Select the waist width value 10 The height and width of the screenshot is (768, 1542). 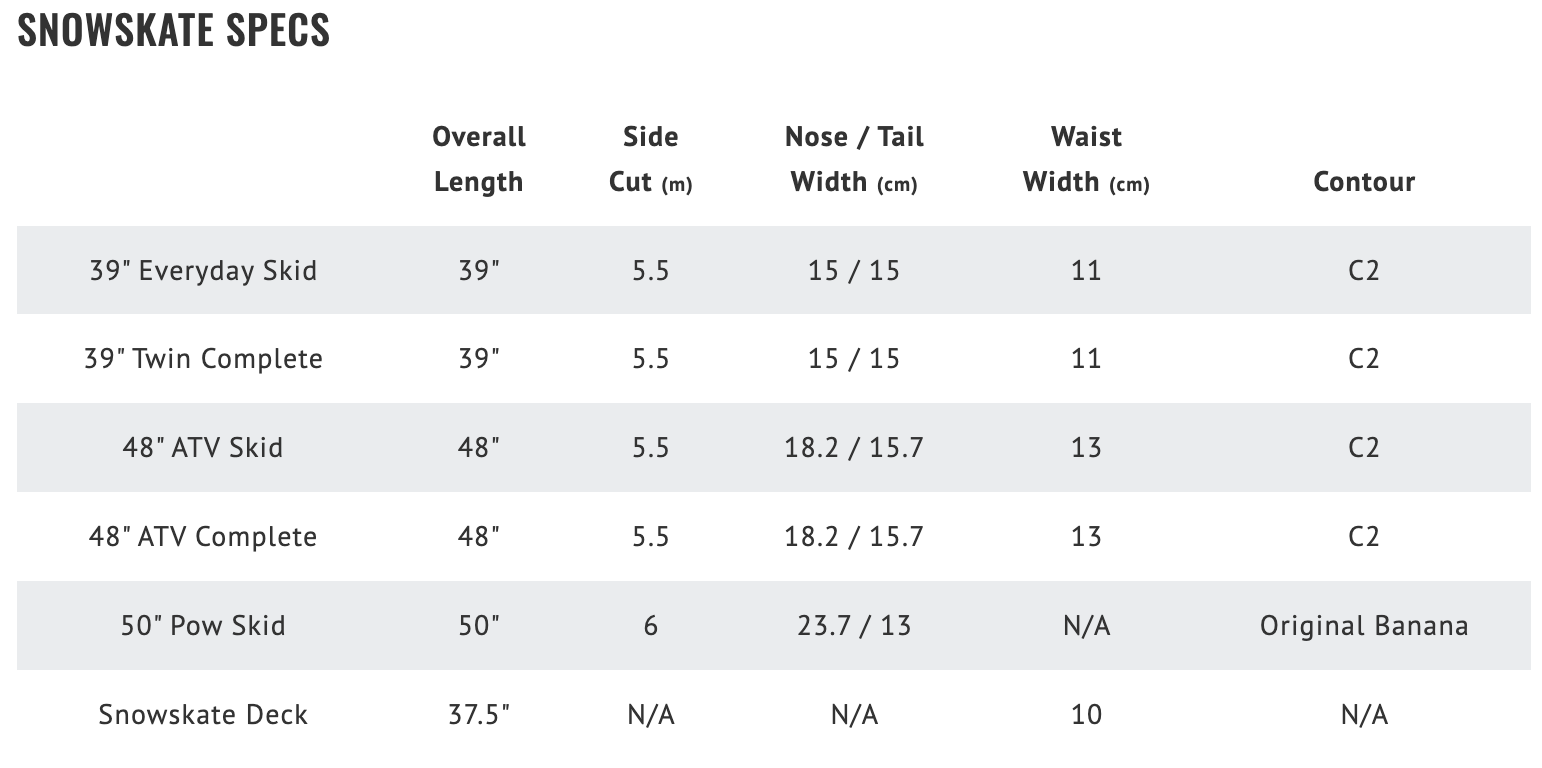pyautogui.click(x=1086, y=714)
